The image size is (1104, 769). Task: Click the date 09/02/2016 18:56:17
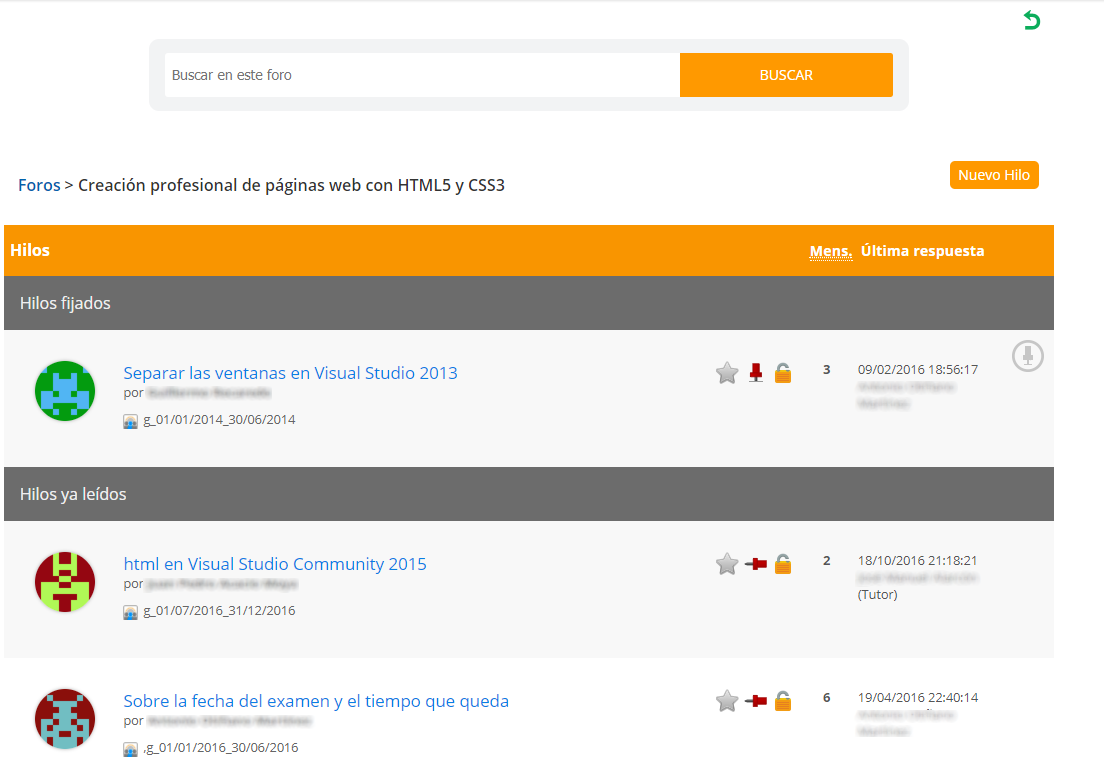coord(917,370)
